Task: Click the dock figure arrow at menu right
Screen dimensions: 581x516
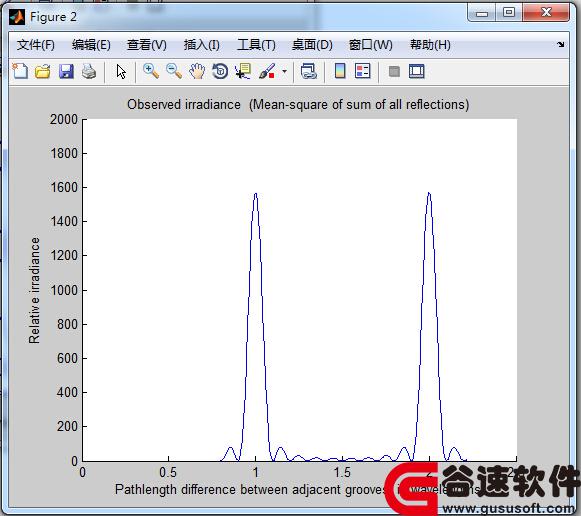Action: (x=560, y=44)
